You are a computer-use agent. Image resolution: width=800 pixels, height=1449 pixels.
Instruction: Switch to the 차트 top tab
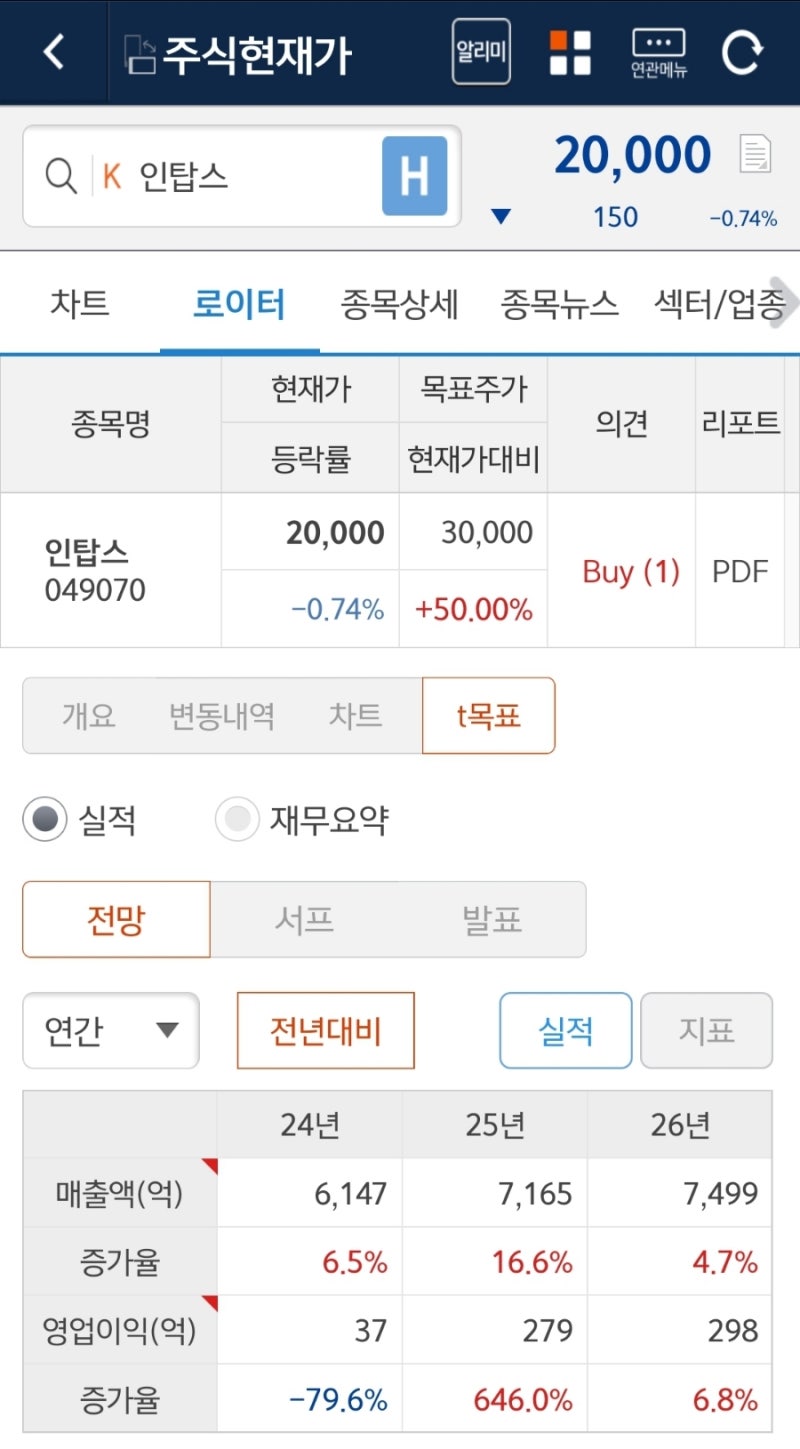point(80,304)
